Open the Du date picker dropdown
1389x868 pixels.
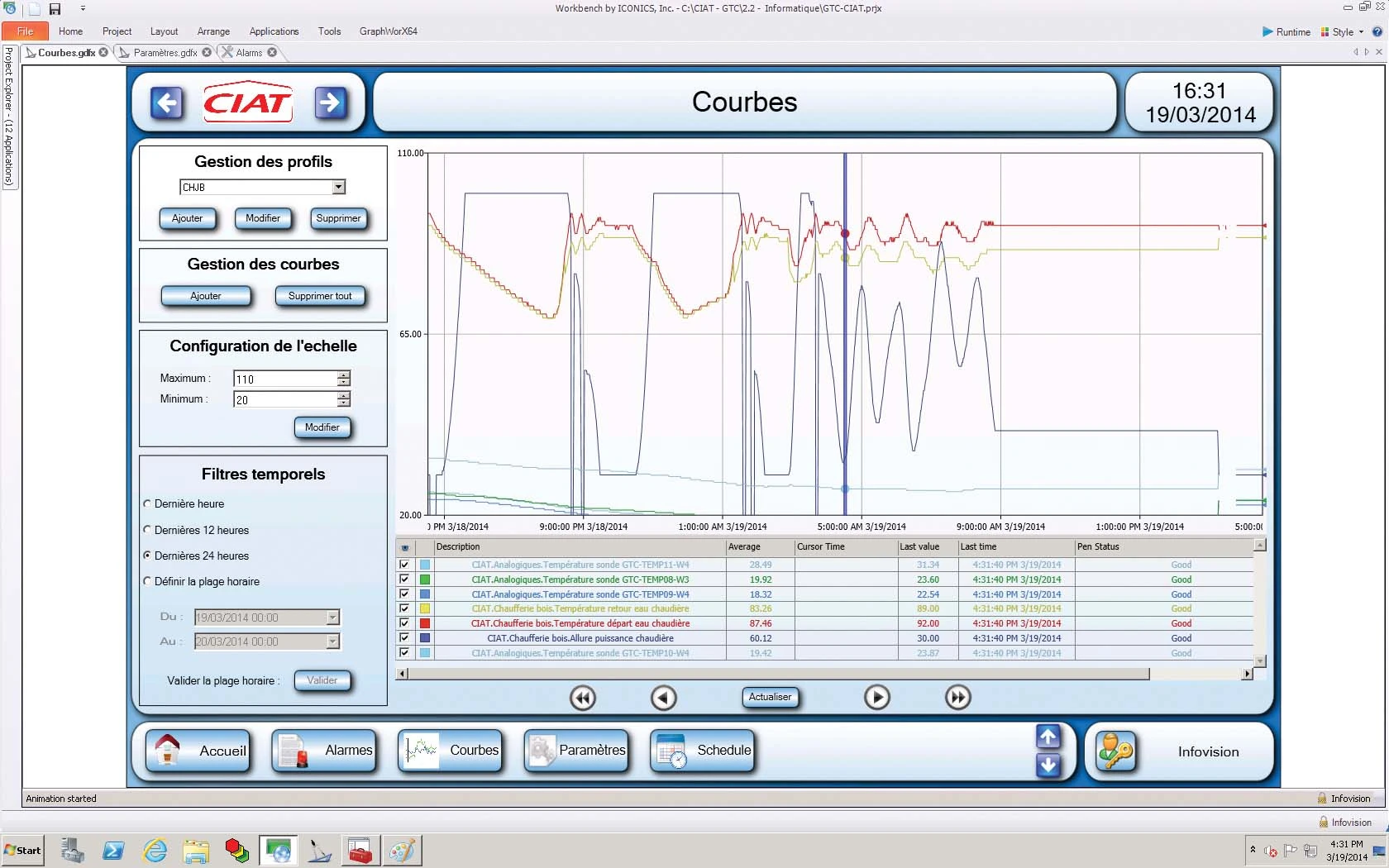[x=333, y=617]
